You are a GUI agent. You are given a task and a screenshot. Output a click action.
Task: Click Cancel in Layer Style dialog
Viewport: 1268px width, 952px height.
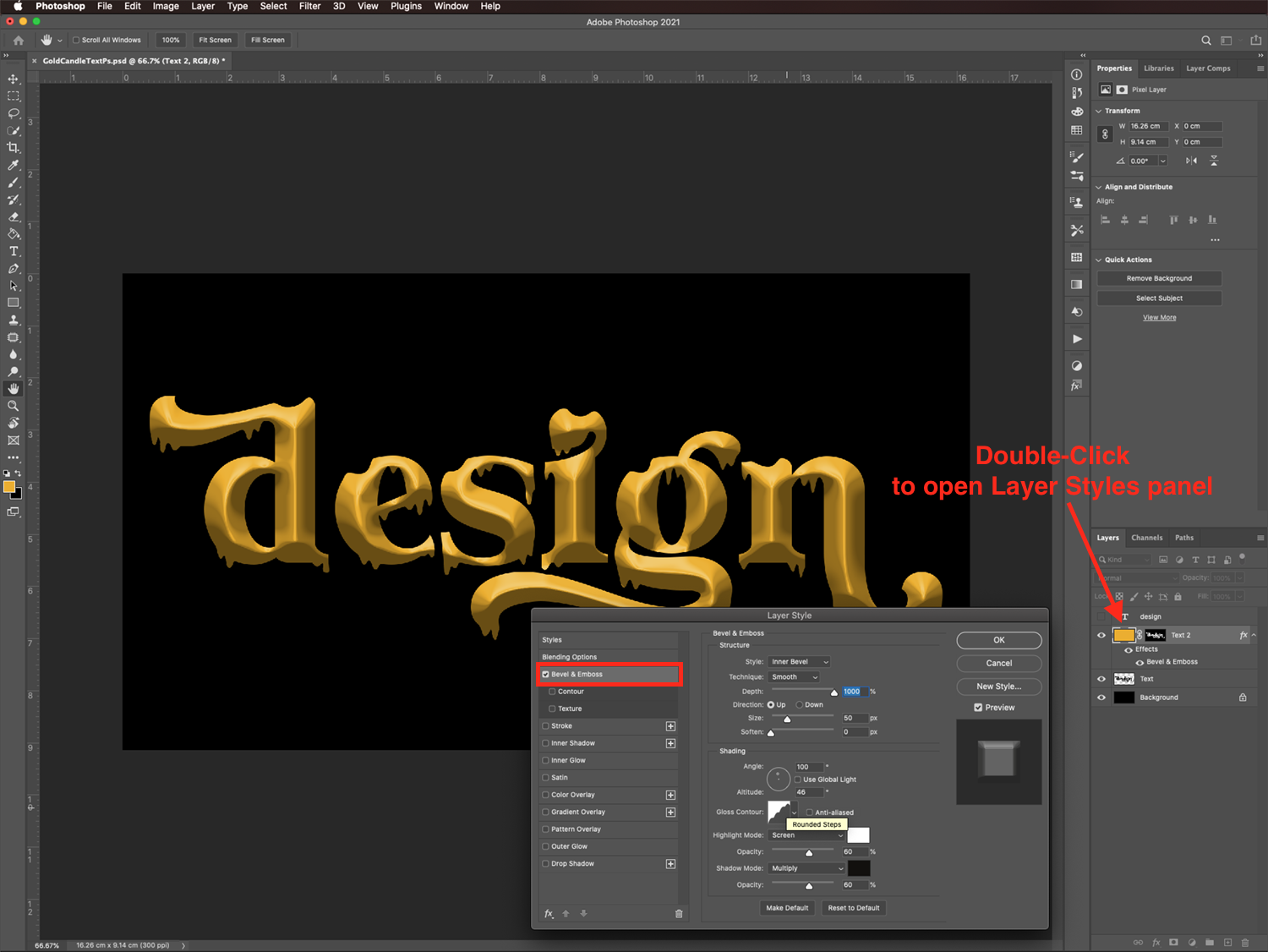[999, 663]
